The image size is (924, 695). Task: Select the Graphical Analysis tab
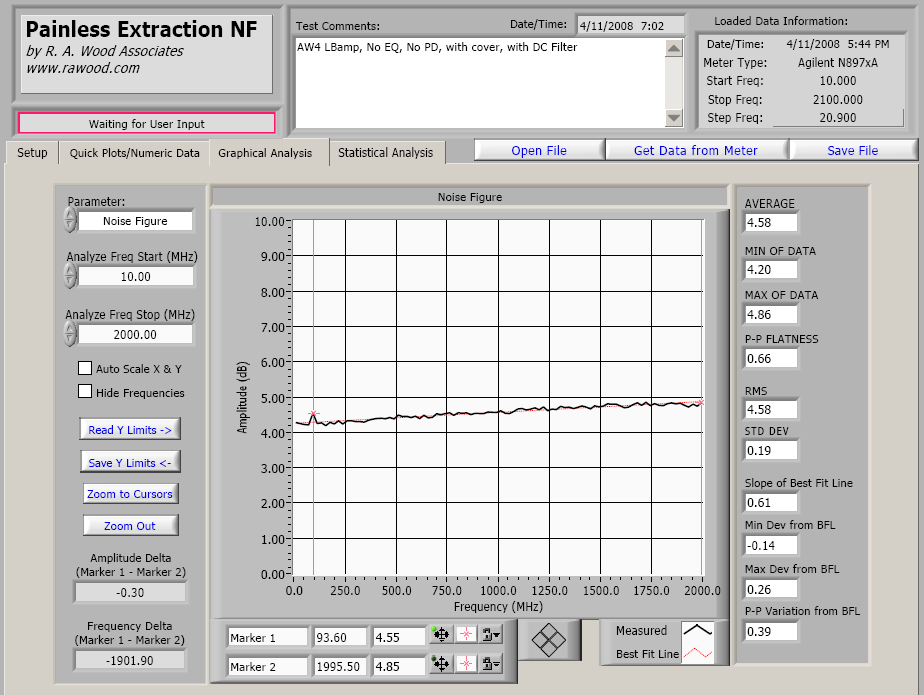coord(265,153)
